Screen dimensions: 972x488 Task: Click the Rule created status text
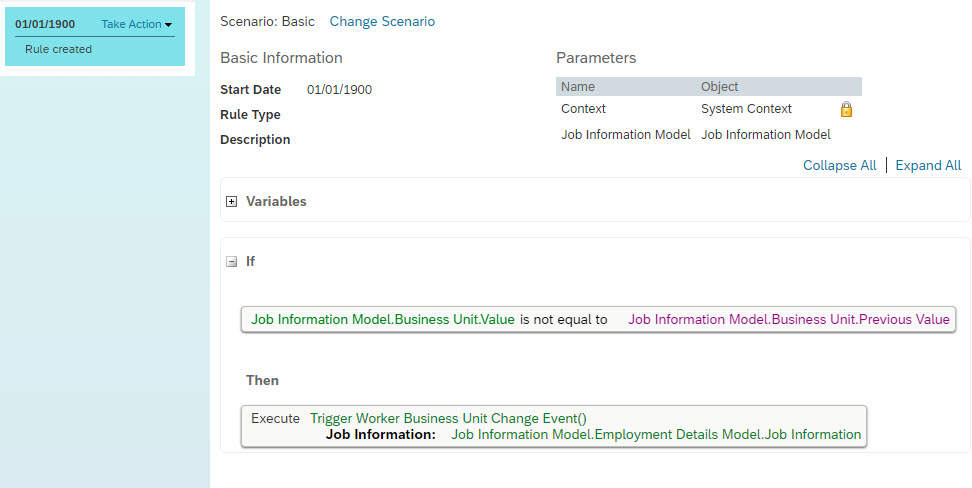click(x=58, y=50)
